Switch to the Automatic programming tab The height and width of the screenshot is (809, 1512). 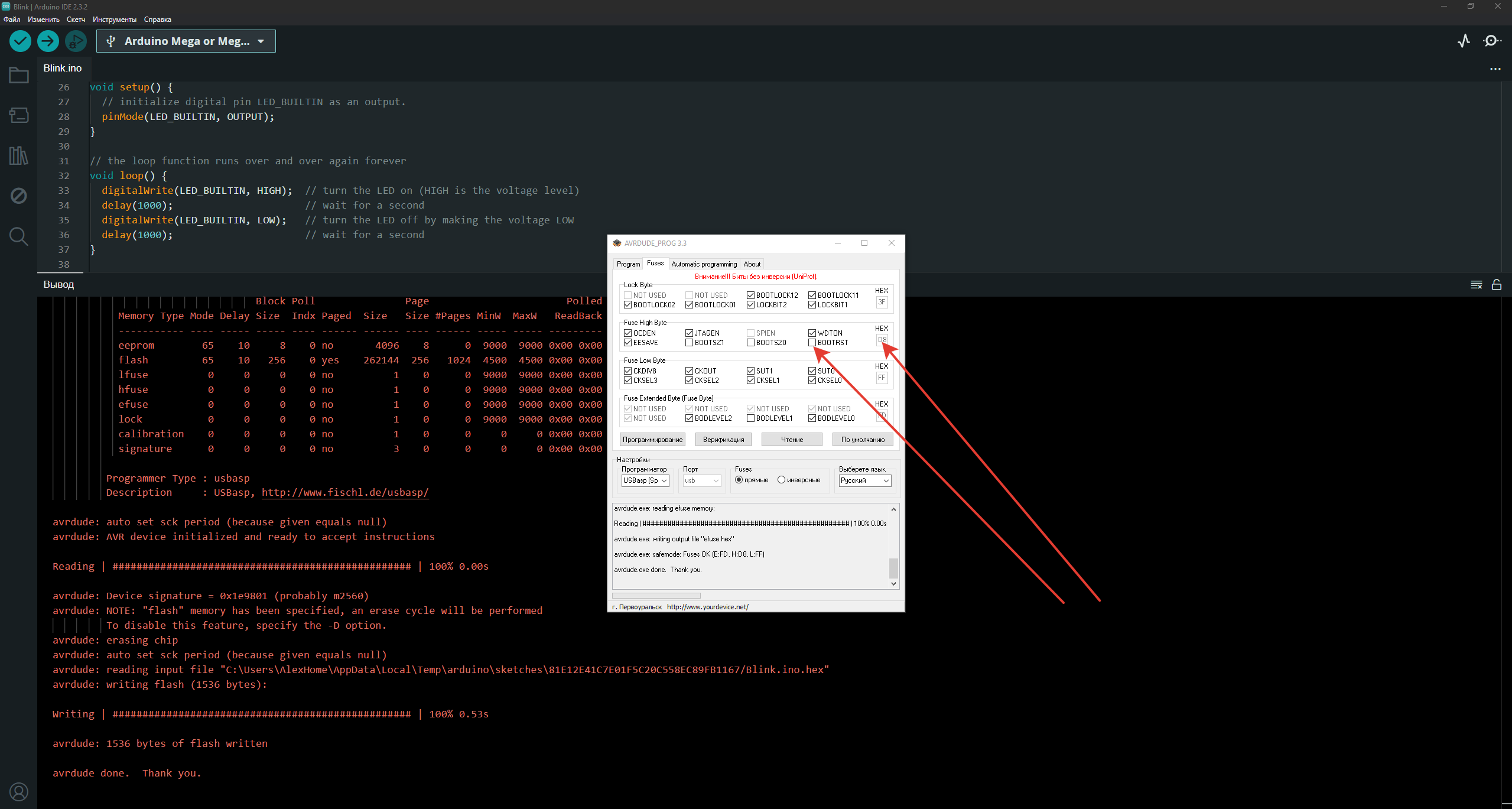704,264
